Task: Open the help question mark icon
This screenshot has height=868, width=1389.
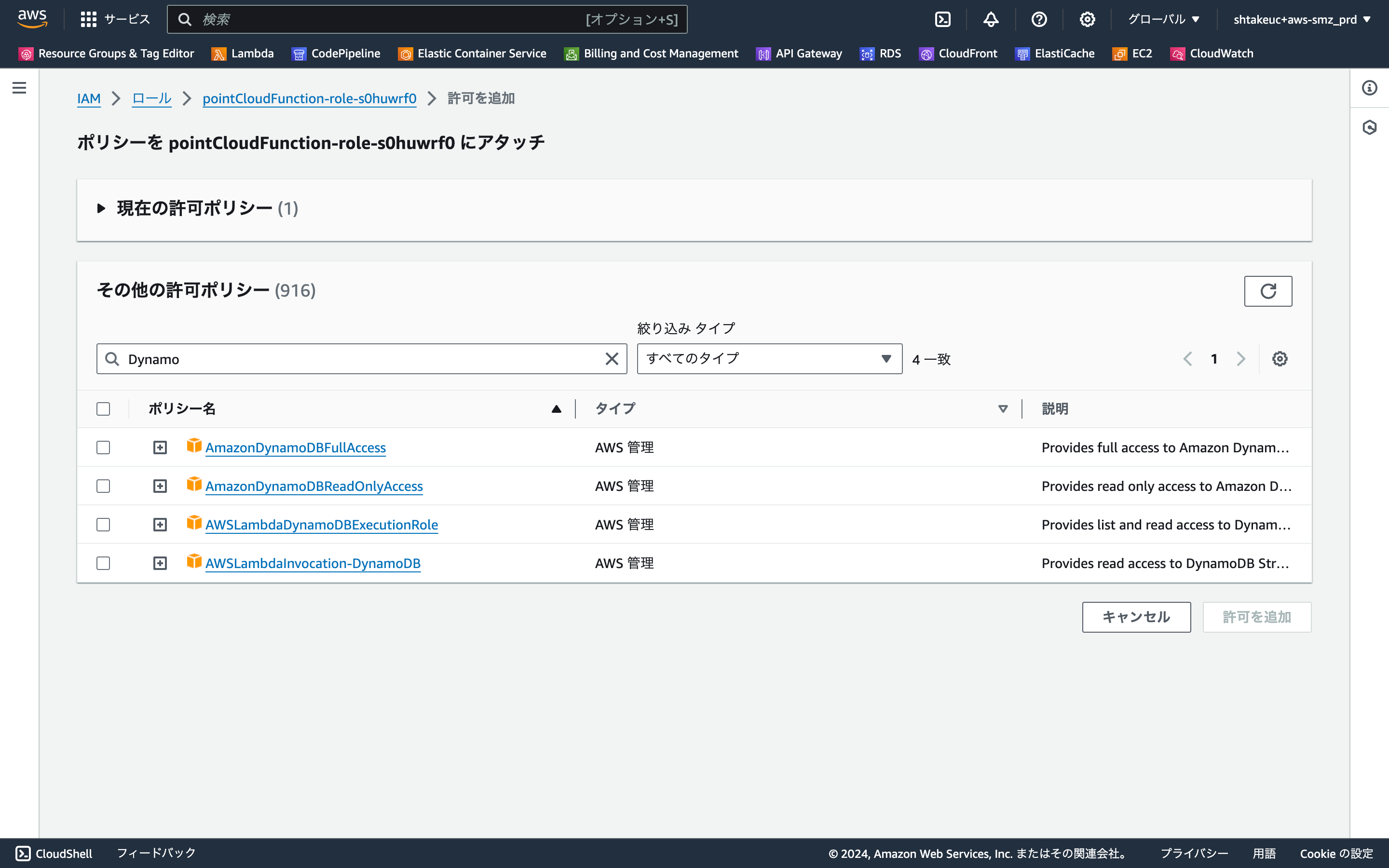Action: [1039, 19]
